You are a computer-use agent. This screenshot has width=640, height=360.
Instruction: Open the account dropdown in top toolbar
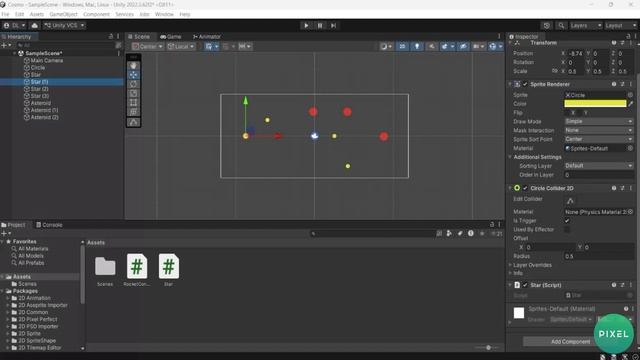(x=14, y=25)
